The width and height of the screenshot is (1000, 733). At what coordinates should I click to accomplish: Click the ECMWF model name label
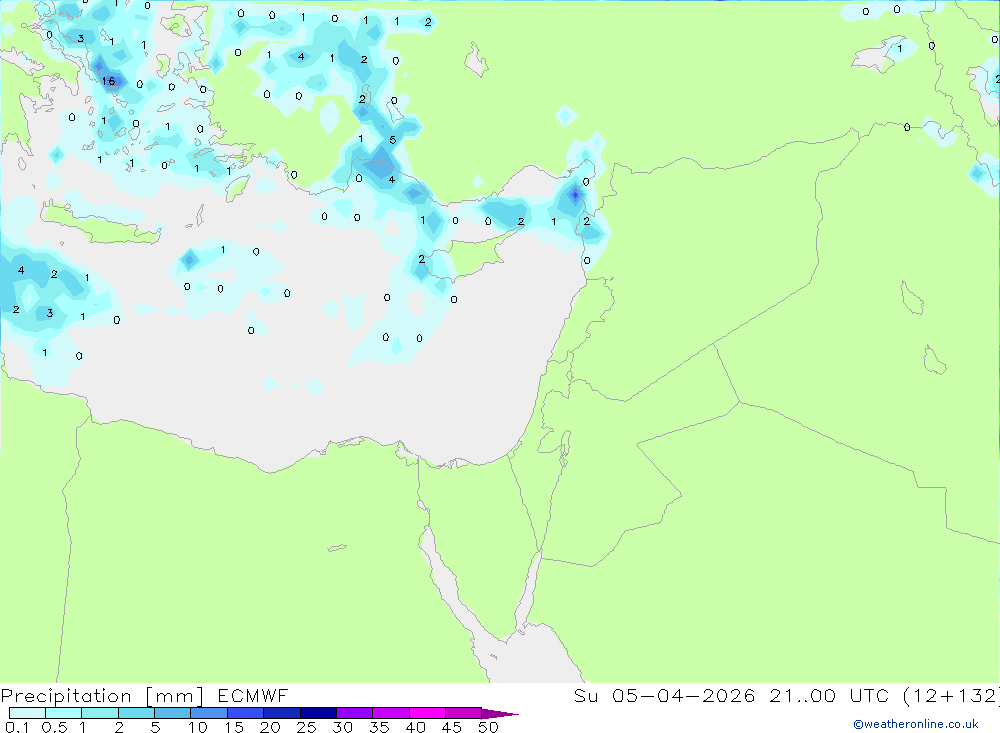[253, 695]
